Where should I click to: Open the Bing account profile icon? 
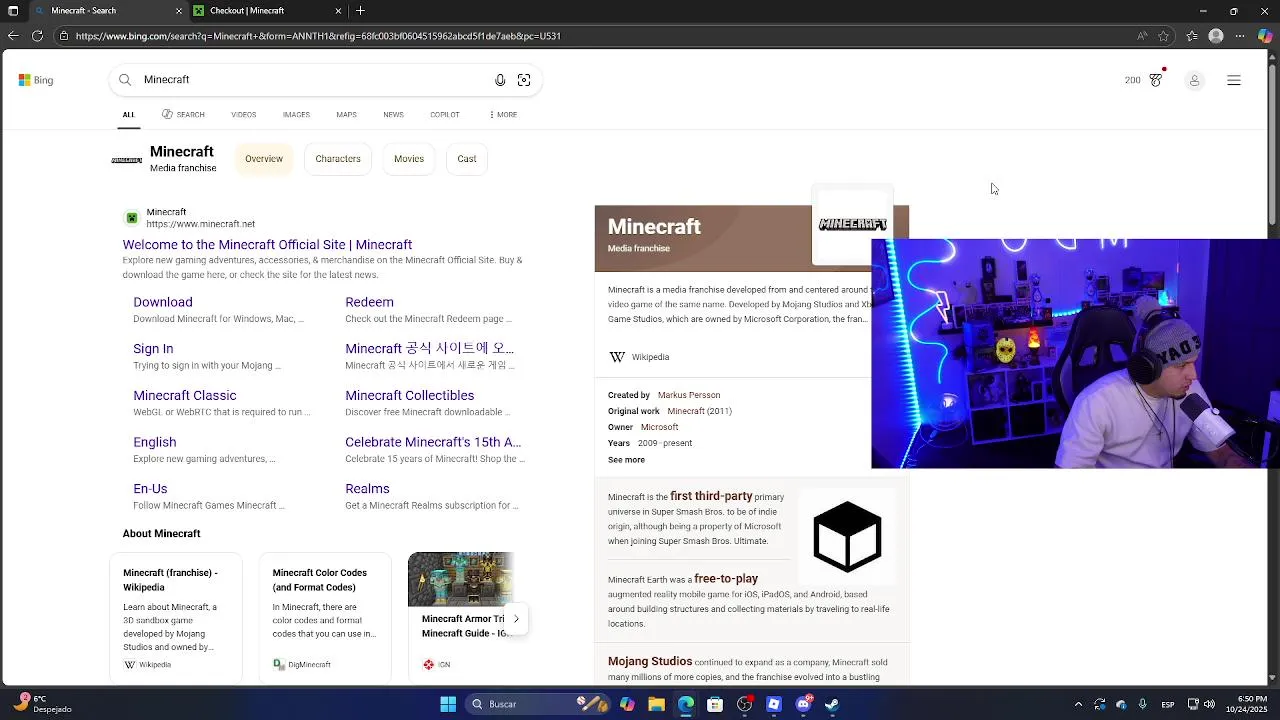1194,80
